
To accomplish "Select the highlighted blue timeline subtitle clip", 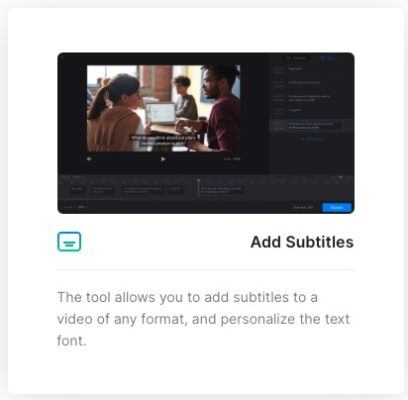I will [x=222, y=190].
